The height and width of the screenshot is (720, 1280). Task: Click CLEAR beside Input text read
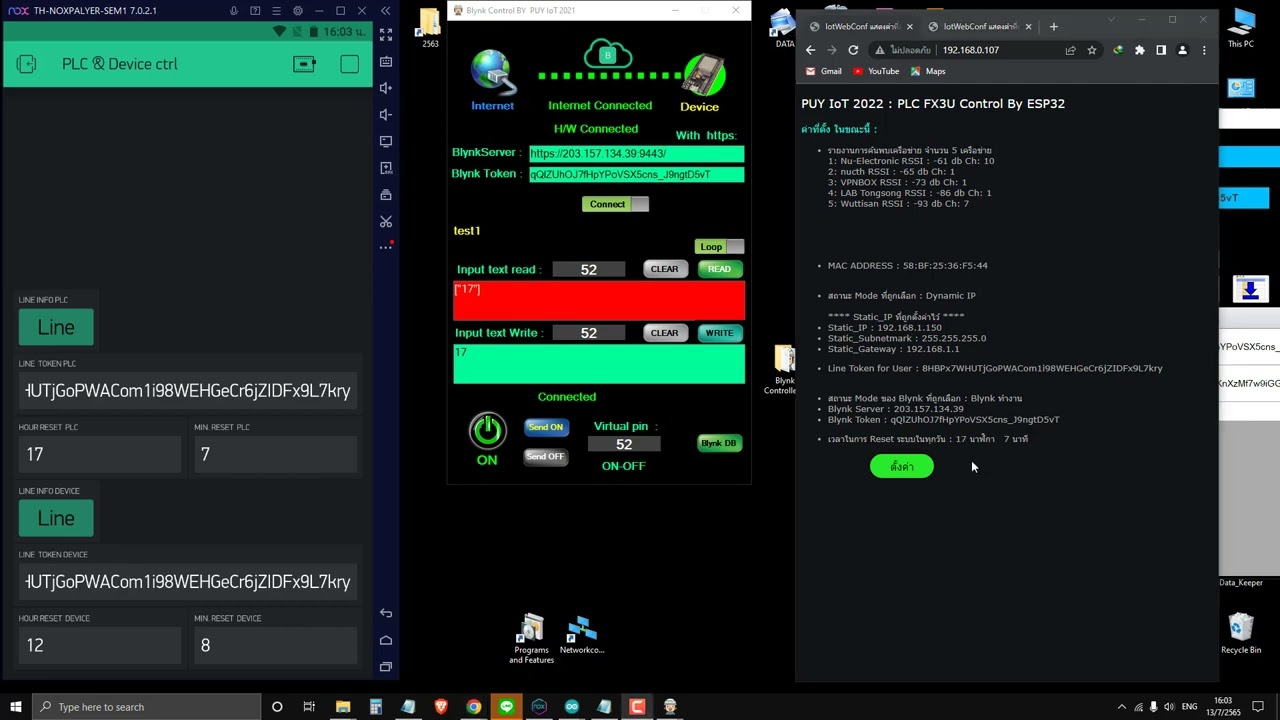(x=664, y=269)
